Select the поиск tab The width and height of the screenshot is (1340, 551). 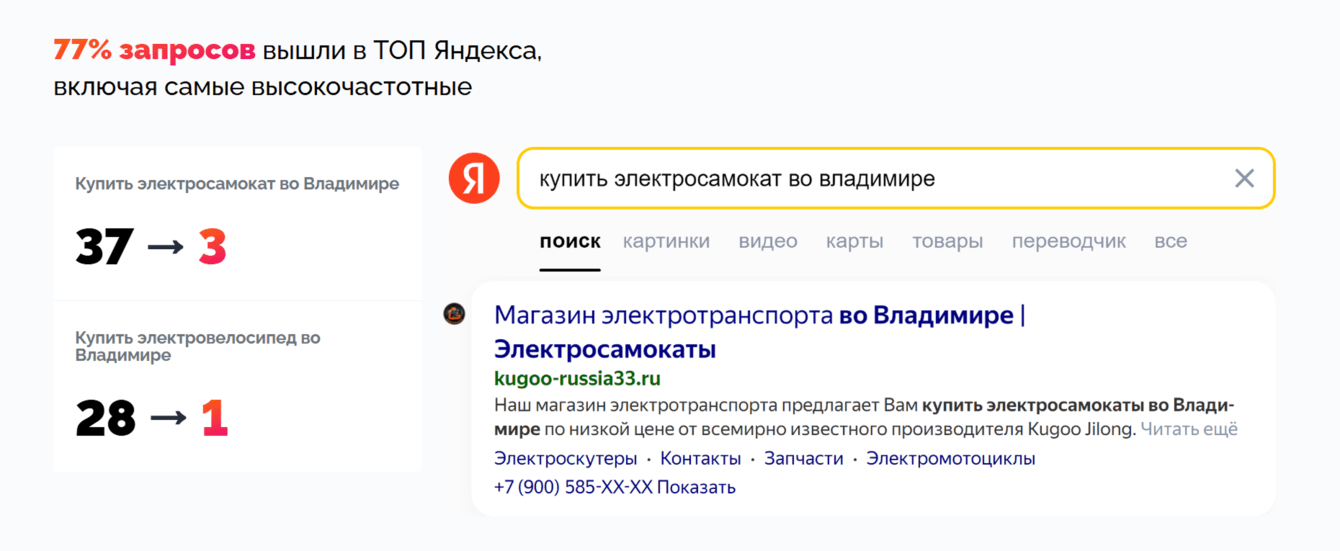(x=570, y=241)
